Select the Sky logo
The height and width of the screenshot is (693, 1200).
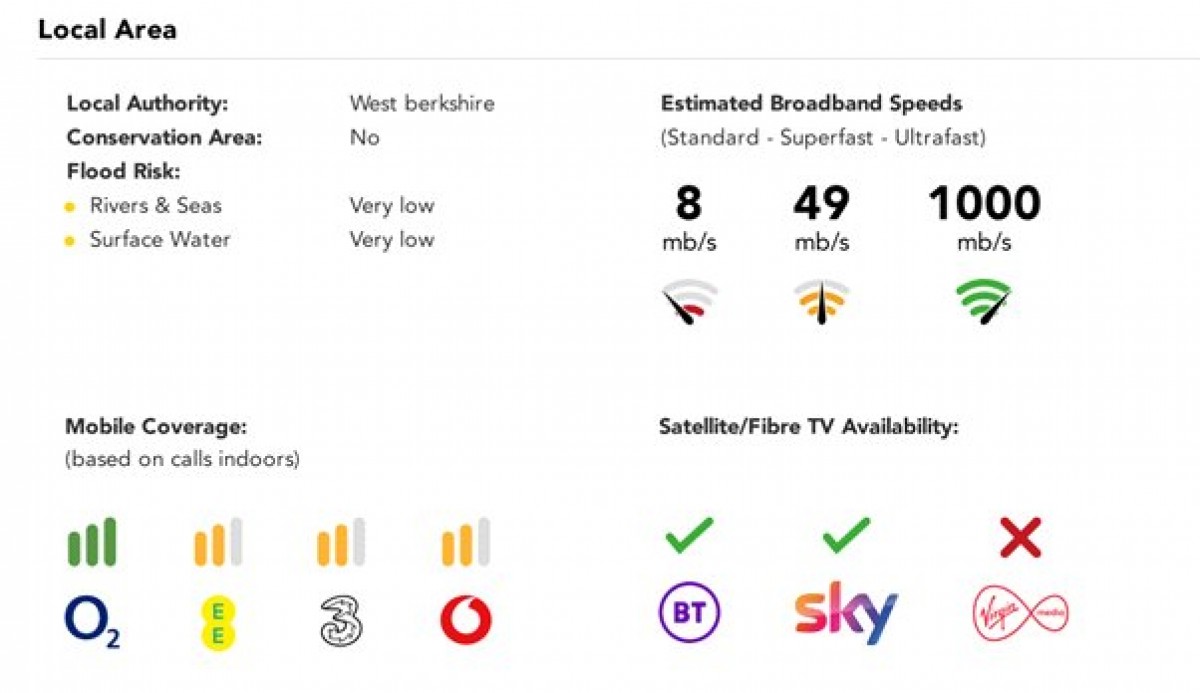tap(846, 616)
